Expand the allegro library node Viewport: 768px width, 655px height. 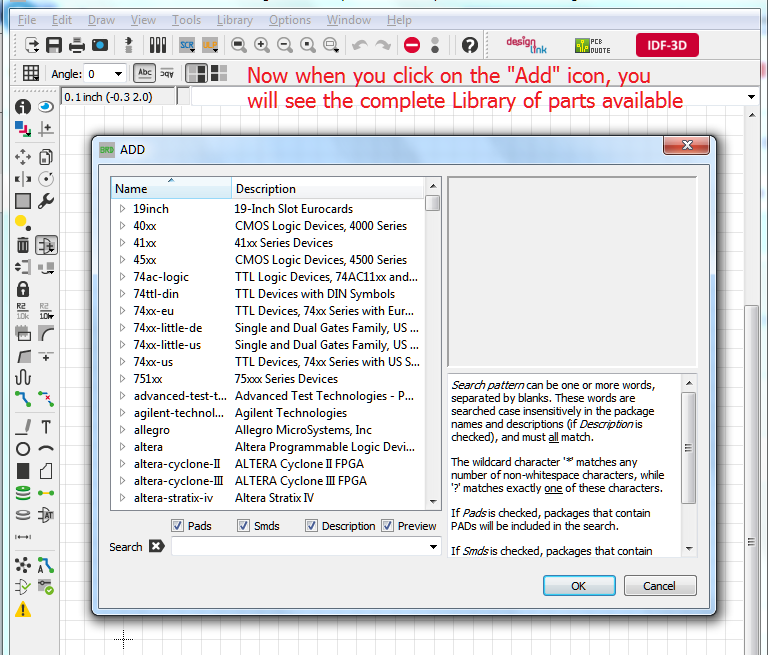pos(122,430)
